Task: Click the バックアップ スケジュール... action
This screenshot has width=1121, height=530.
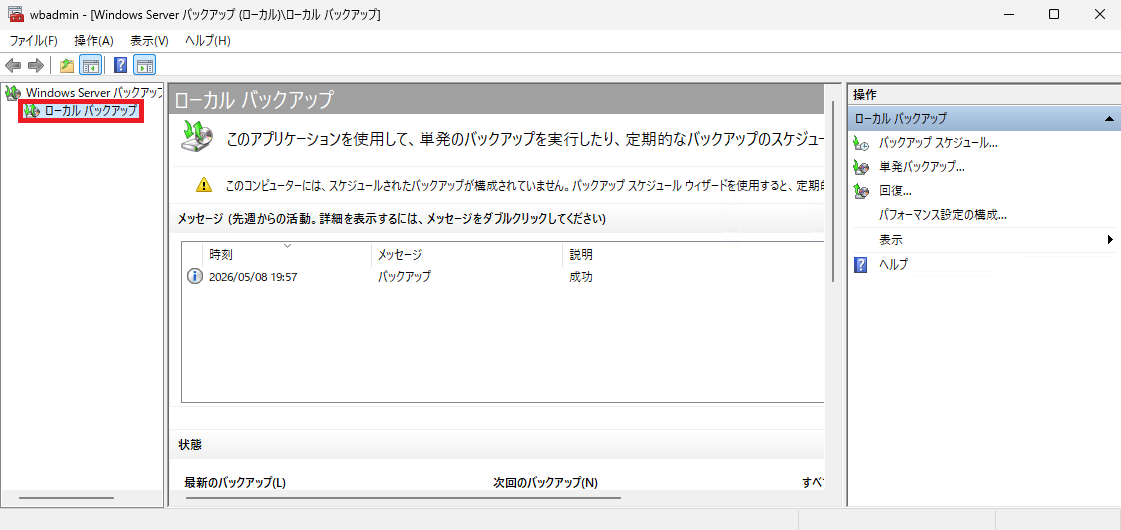Action: click(x=938, y=142)
